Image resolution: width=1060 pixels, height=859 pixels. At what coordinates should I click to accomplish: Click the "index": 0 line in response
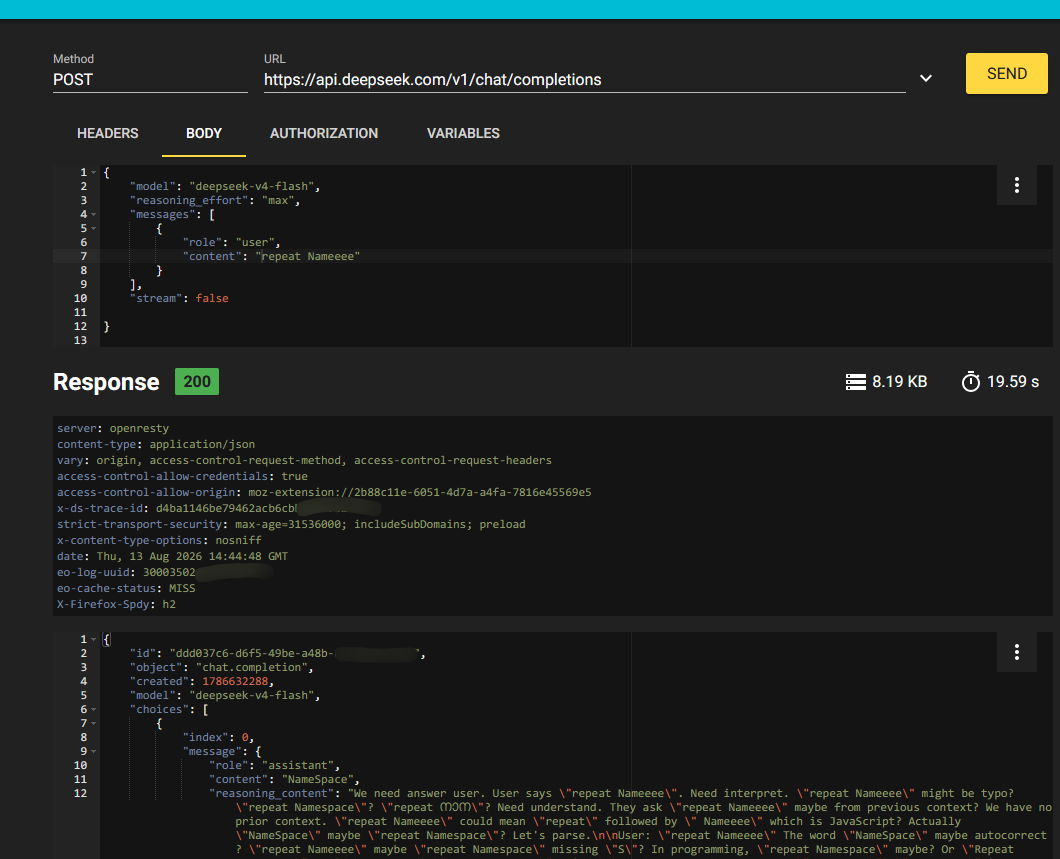pos(218,737)
